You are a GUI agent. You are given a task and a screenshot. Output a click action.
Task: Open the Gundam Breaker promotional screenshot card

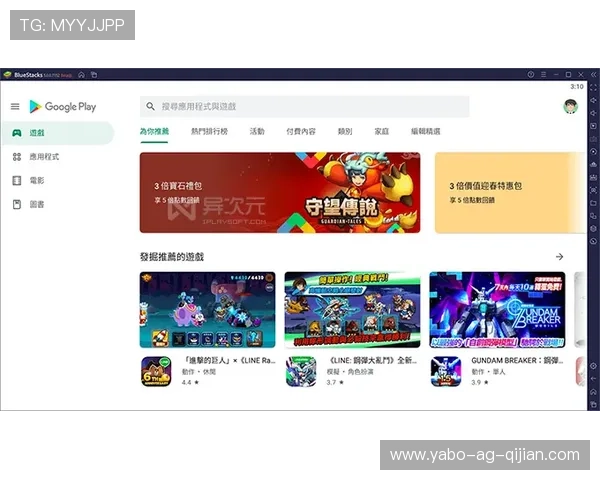click(x=497, y=310)
